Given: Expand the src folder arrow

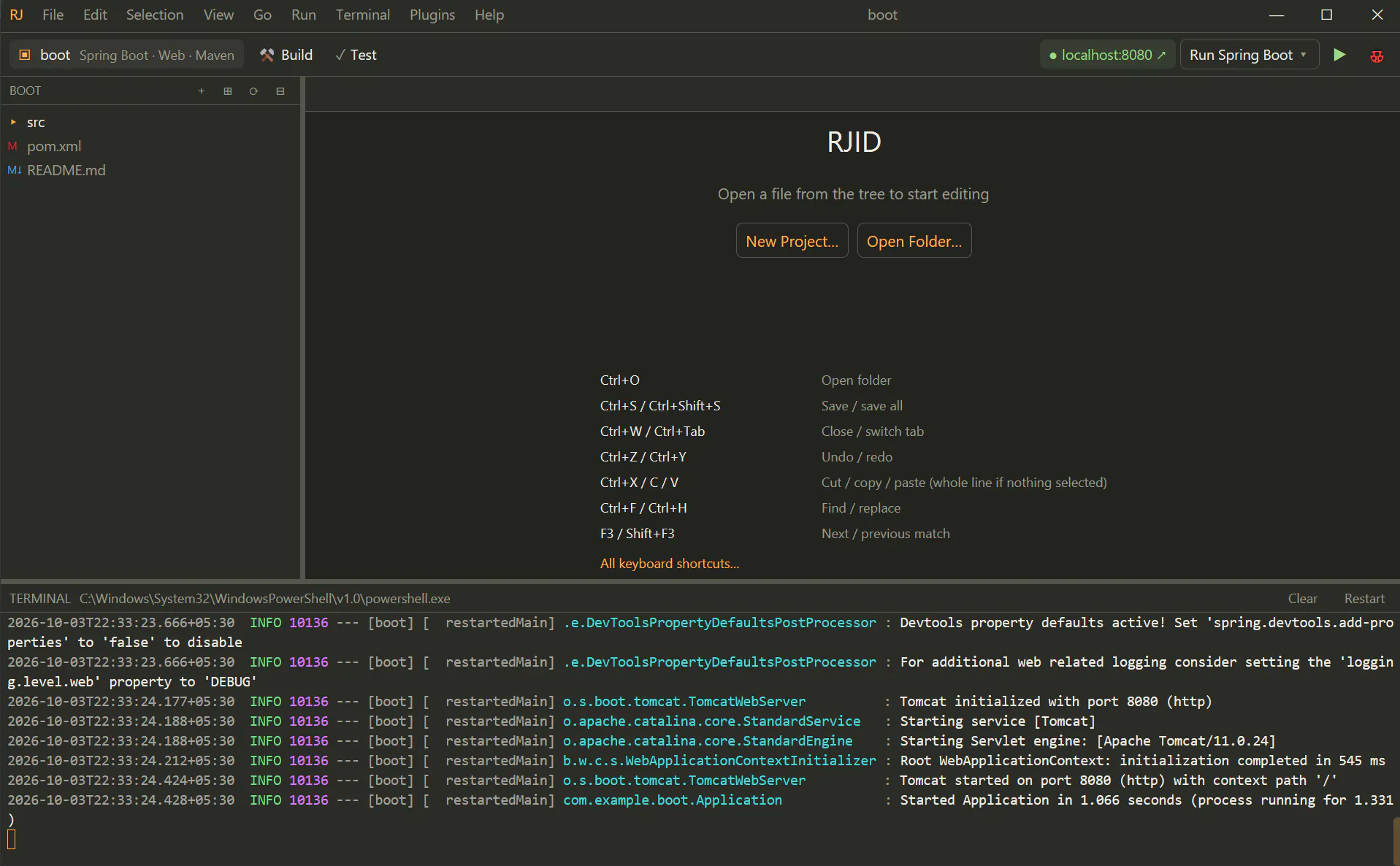Looking at the screenshot, I should pos(13,122).
